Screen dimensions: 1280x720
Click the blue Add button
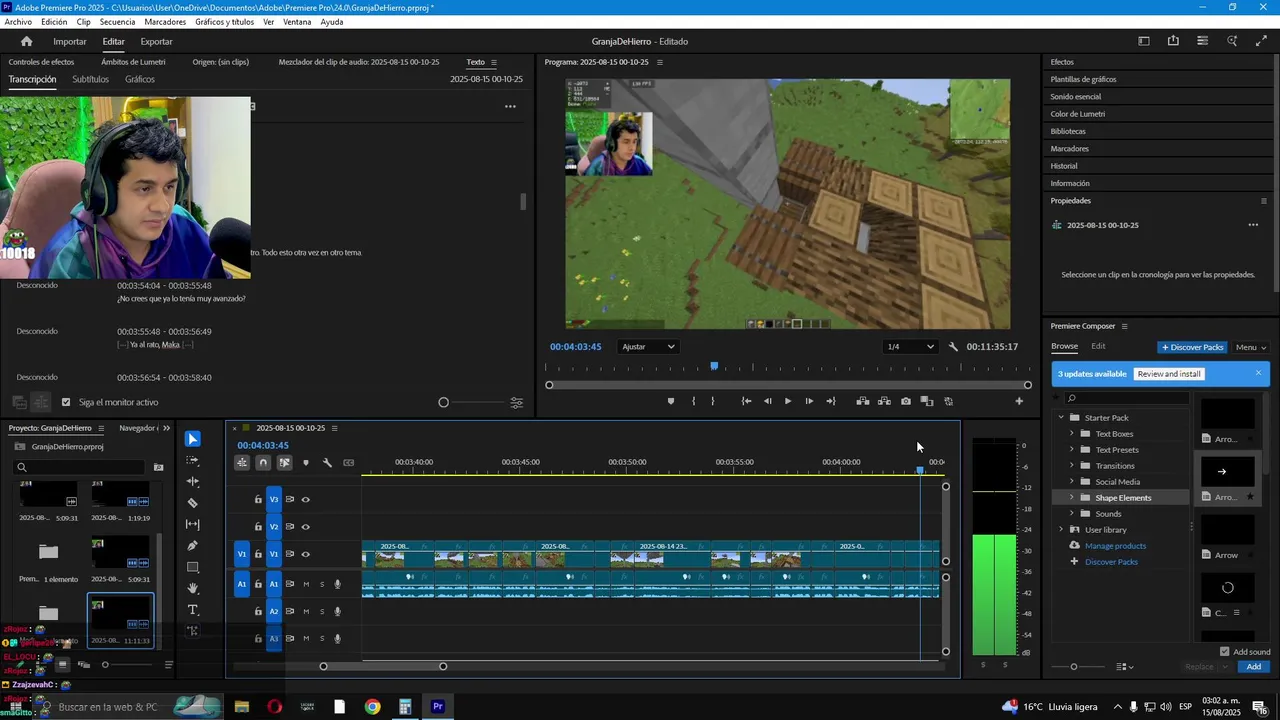[x=1253, y=667]
